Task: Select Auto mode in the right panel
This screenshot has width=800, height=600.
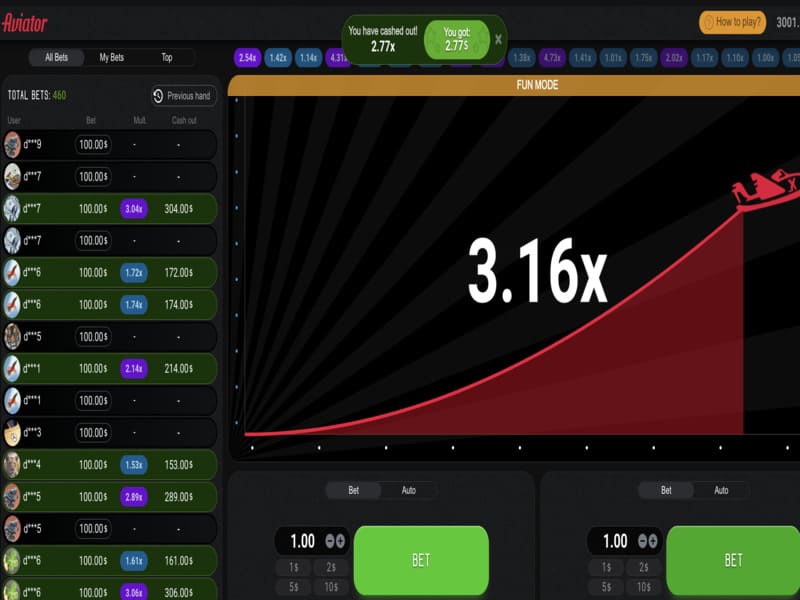Action: (x=721, y=490)
